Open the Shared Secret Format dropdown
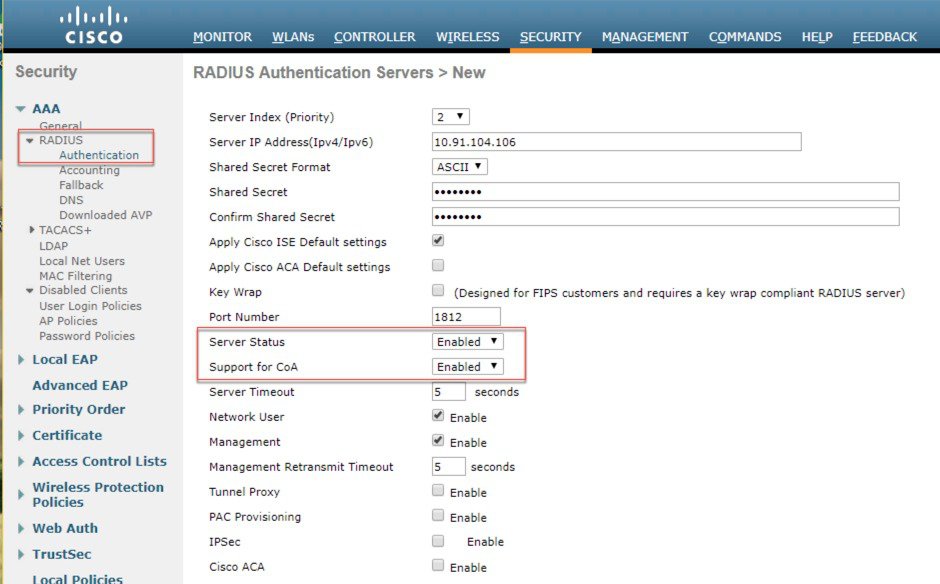940x584 pixels. coord(459,166)
